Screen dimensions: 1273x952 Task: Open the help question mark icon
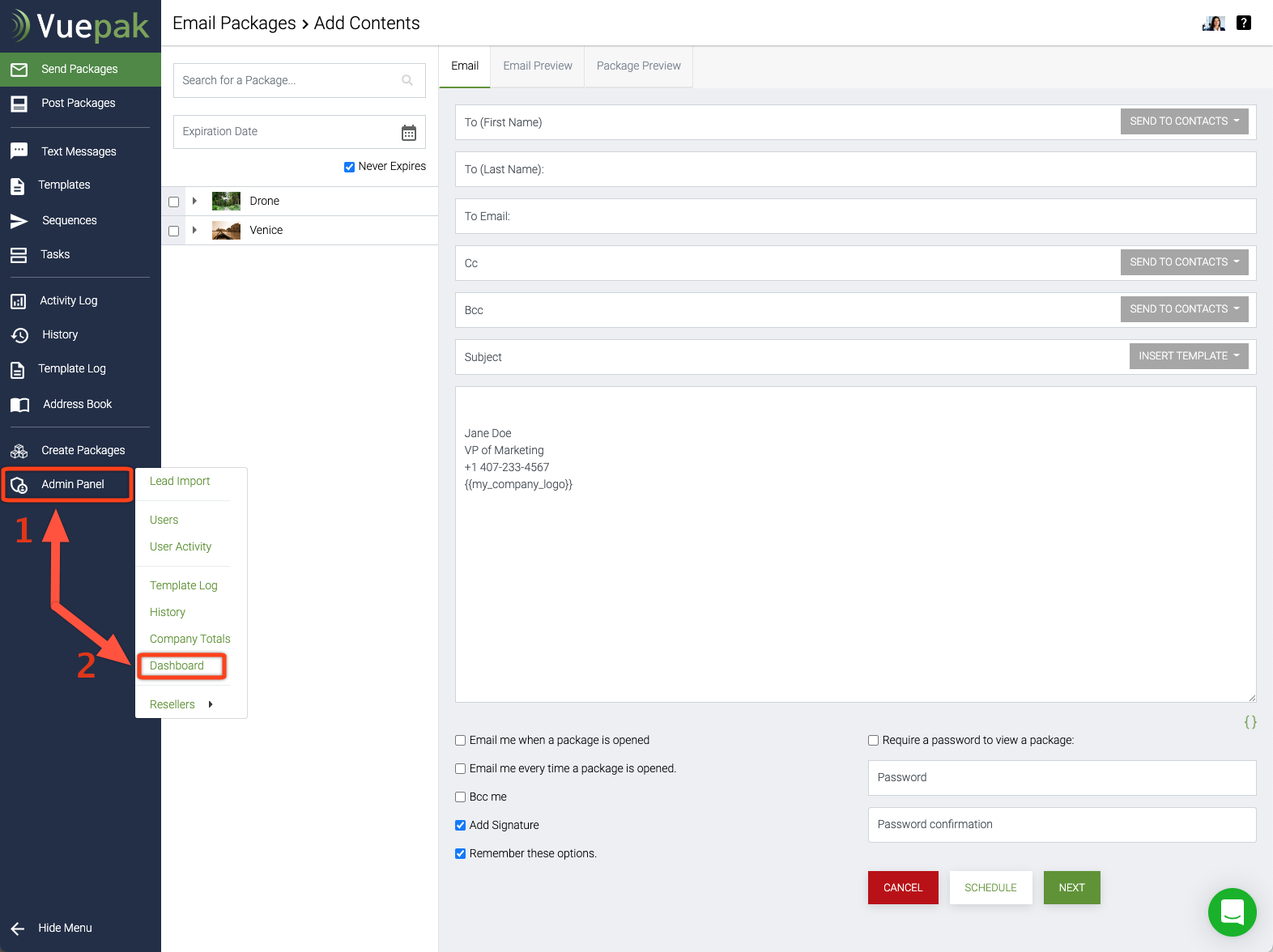click(1244, 23)
